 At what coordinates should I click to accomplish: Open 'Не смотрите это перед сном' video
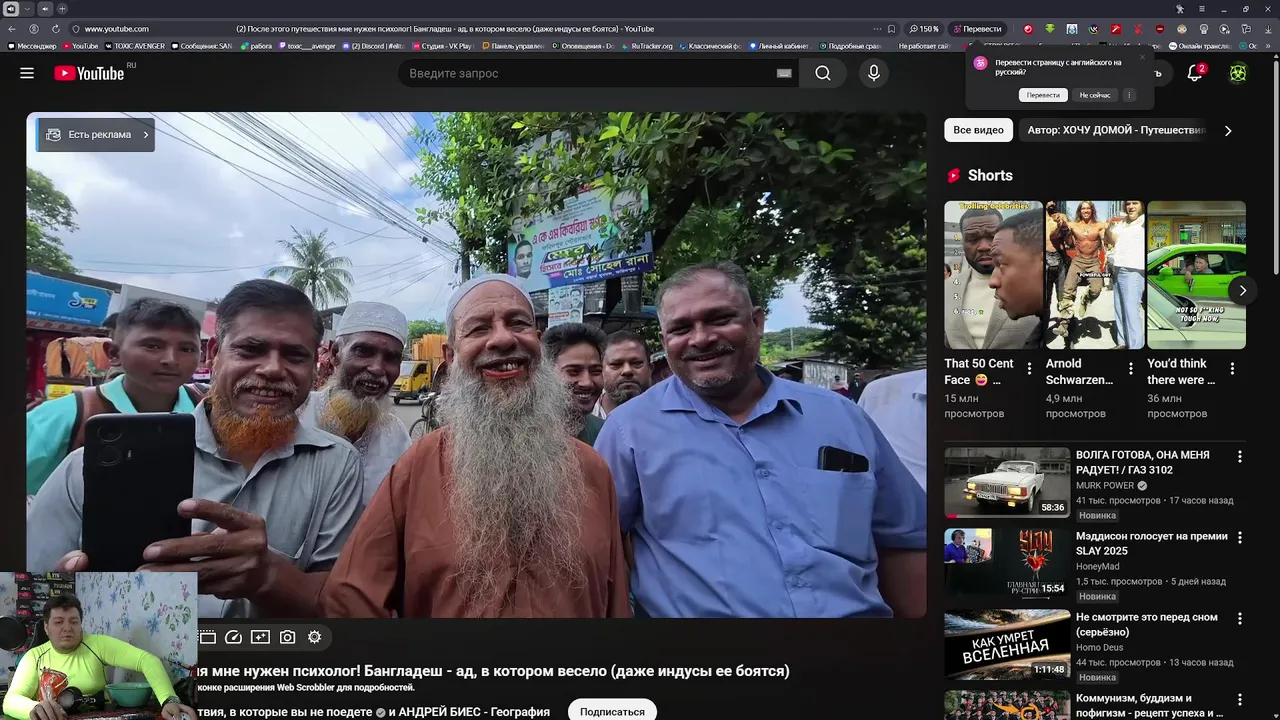pyautogui.click(x=1147, y=624)
